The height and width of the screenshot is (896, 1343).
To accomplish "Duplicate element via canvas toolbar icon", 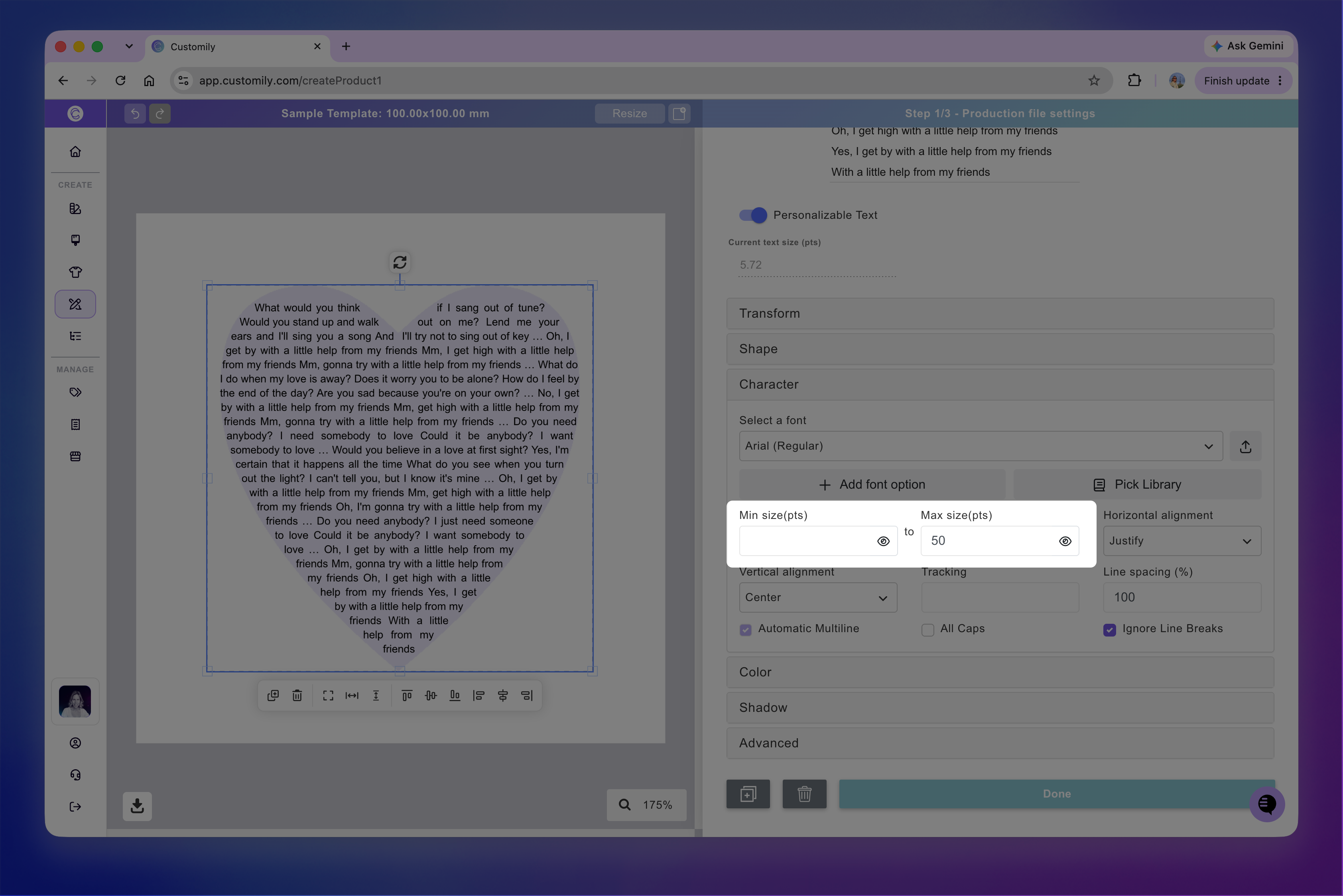I will point(273,696).
